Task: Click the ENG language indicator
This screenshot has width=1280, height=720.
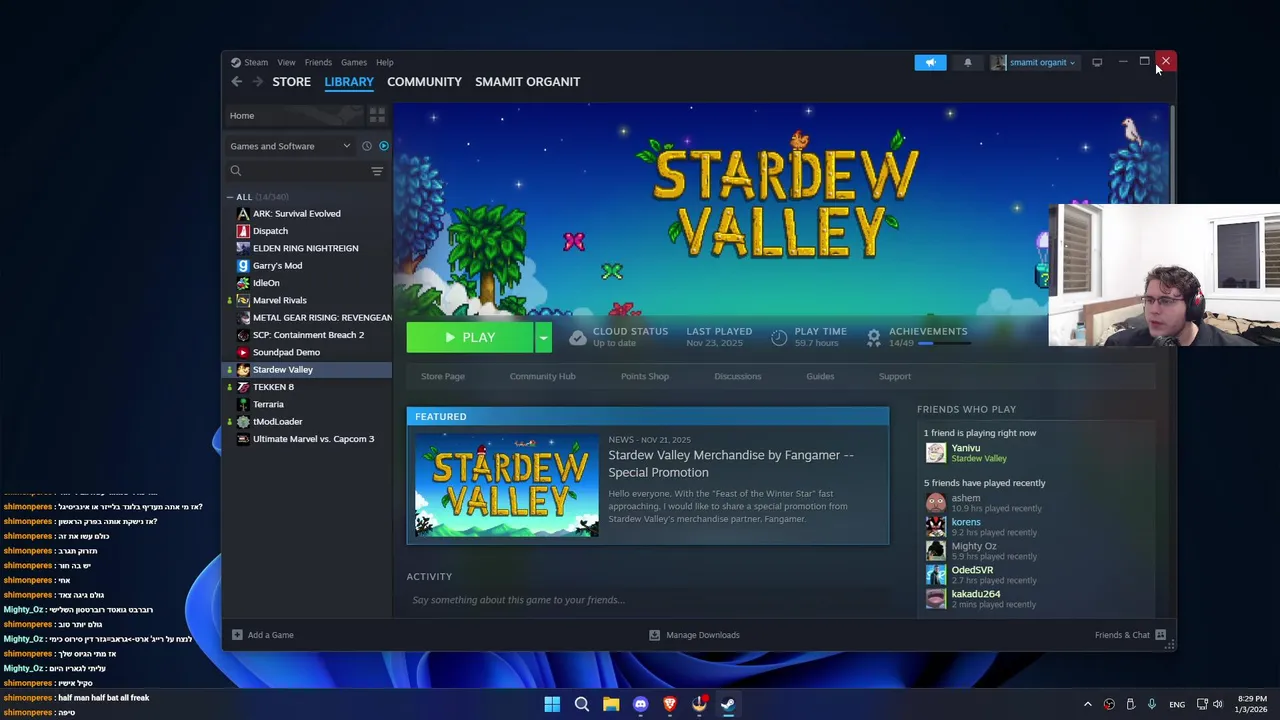Action: point(1177,704)
